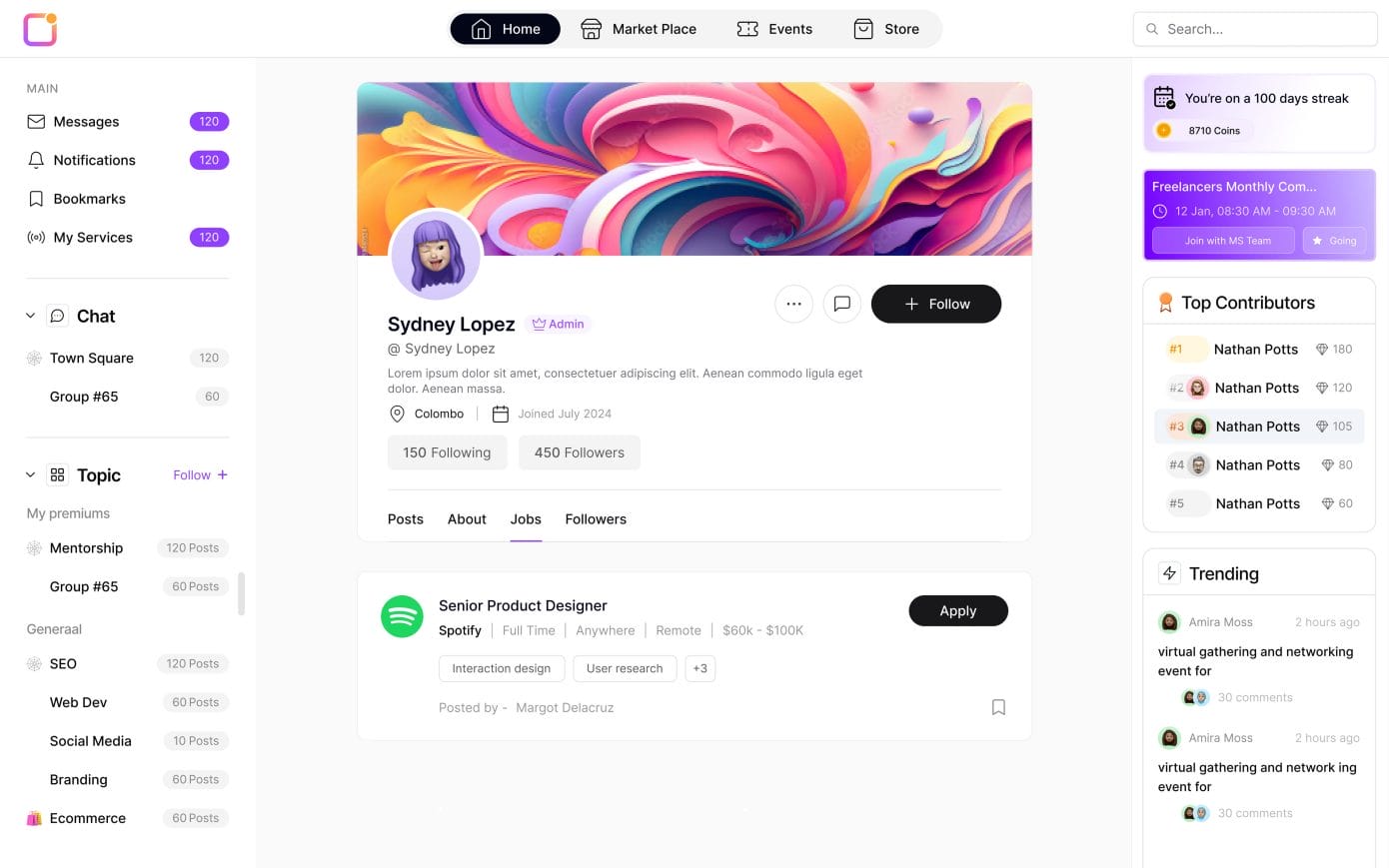This screenshot has height=868, width=1389.
Task: Toggle Follow plus in Topic section
Action: coord(200,475)
